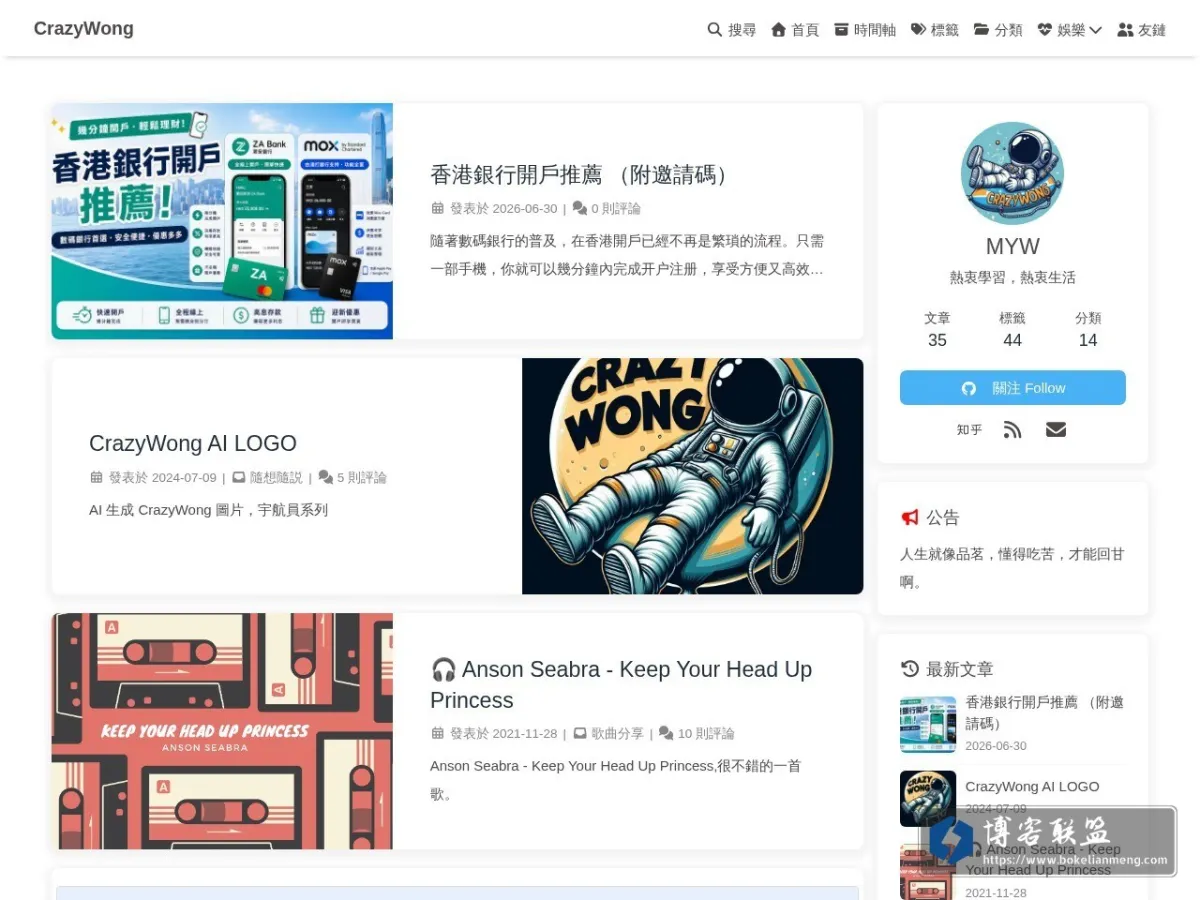Screen dimensions: 1200x900
Task: Open the 時間軸 page
Action: [874, 30]
